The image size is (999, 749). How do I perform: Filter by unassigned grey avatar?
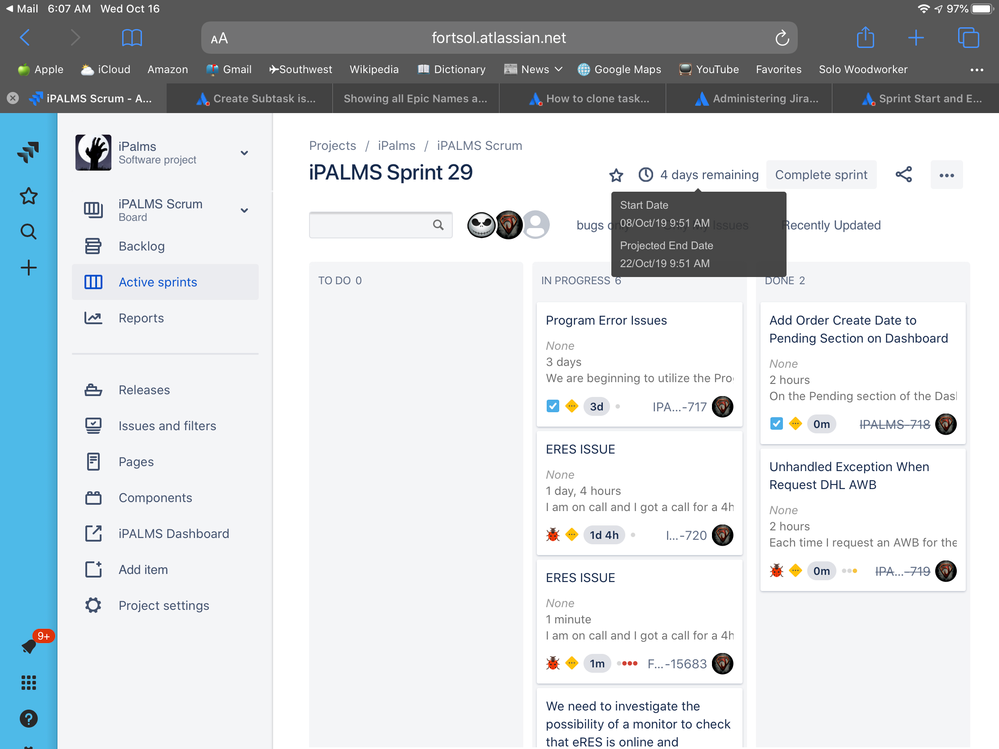click(536, 225)
